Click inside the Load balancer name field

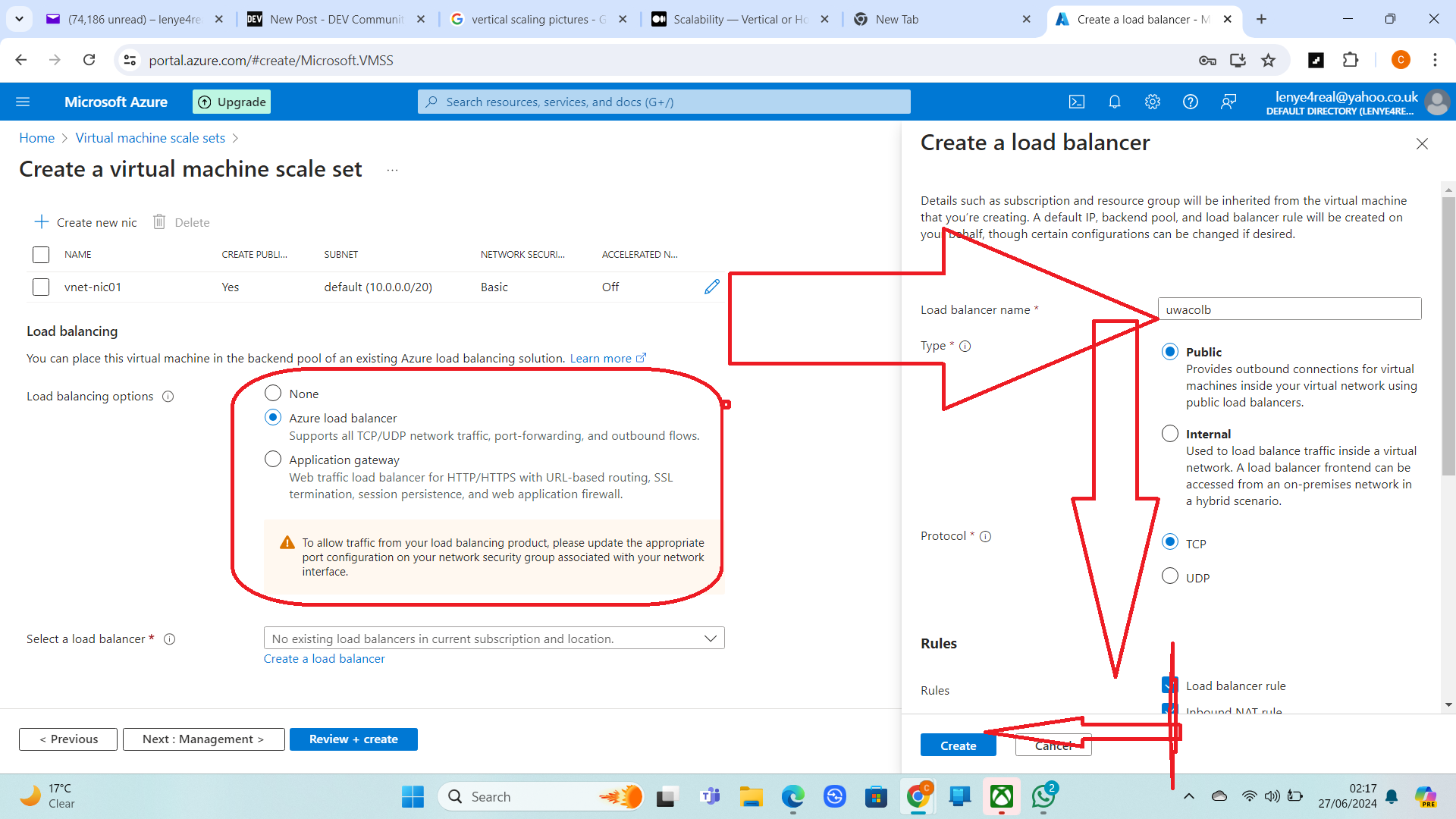tap(1289, 309)
